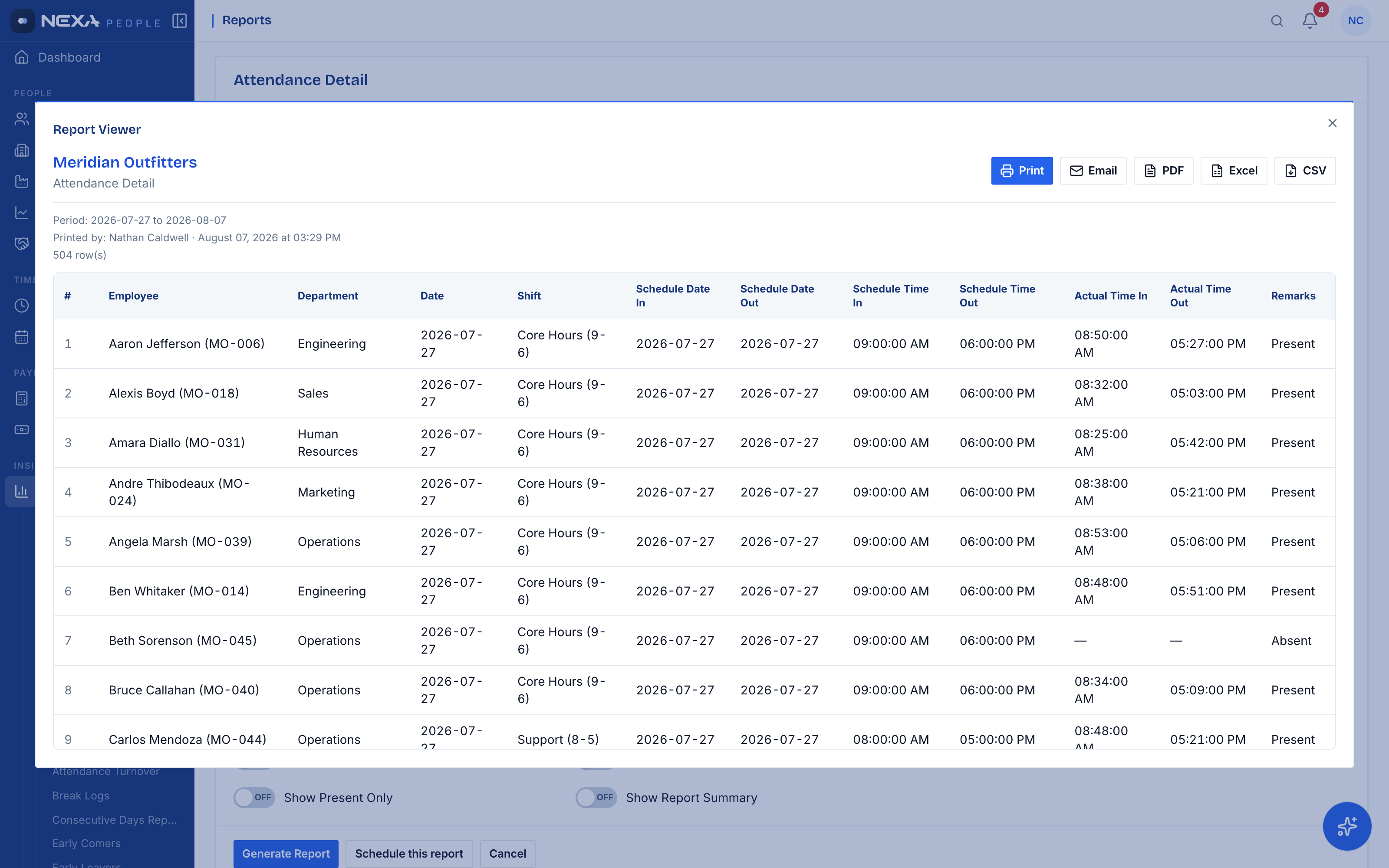Click Sales department cell
1389x868 pixels.
(x=313, y=393)
